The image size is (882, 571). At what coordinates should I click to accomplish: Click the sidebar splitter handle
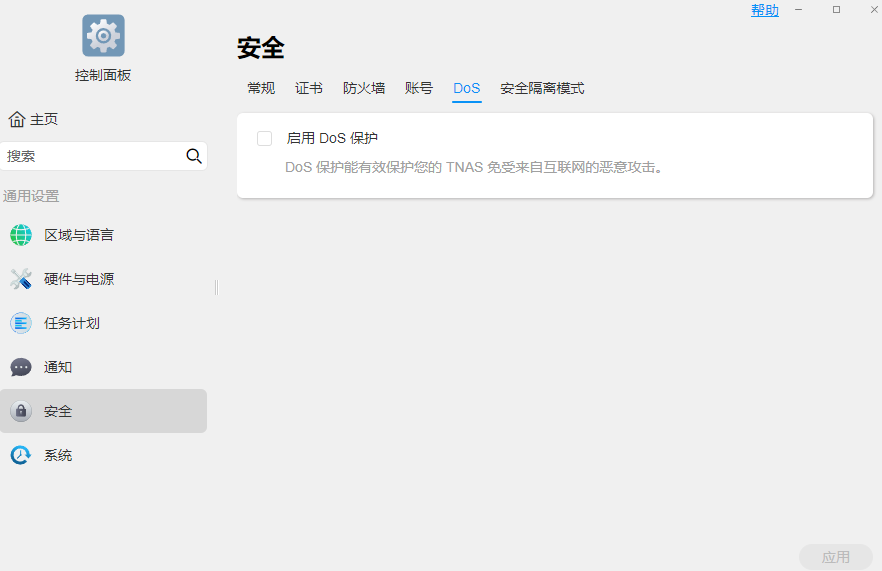(x=217, y=287)
